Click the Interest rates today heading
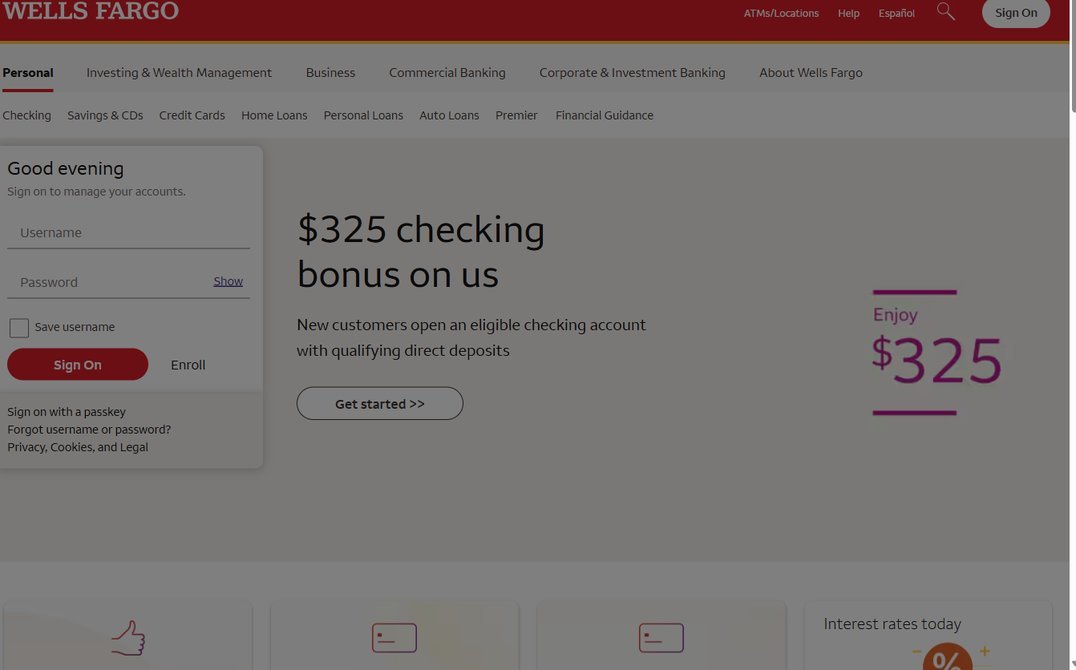Viewport: 1076px width, 670px height. click(x=892, y=624)
